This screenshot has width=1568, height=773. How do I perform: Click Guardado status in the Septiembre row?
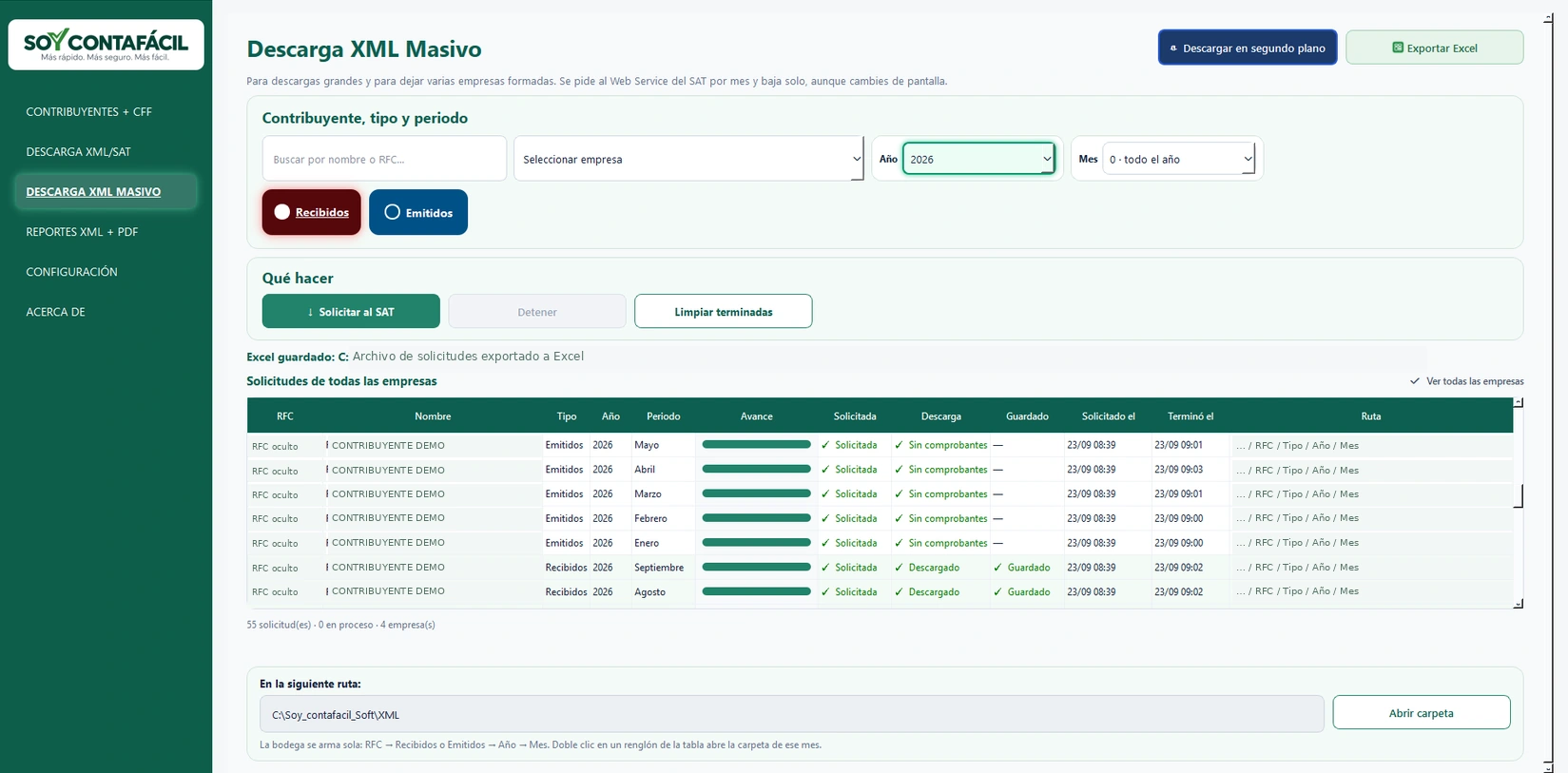(x=1022, y=568)
